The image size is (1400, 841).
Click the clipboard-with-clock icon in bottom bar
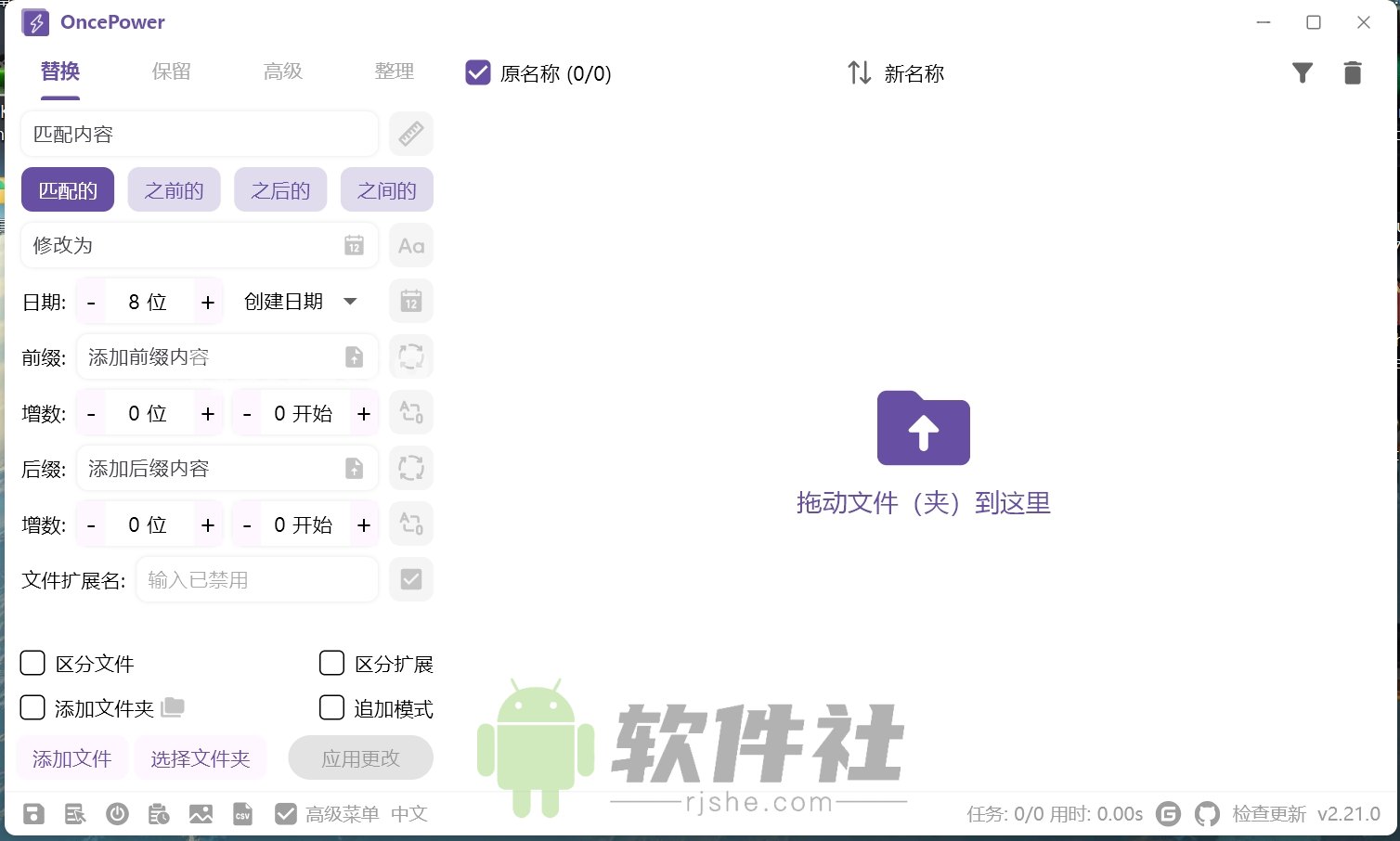click(x=159, y=814)
